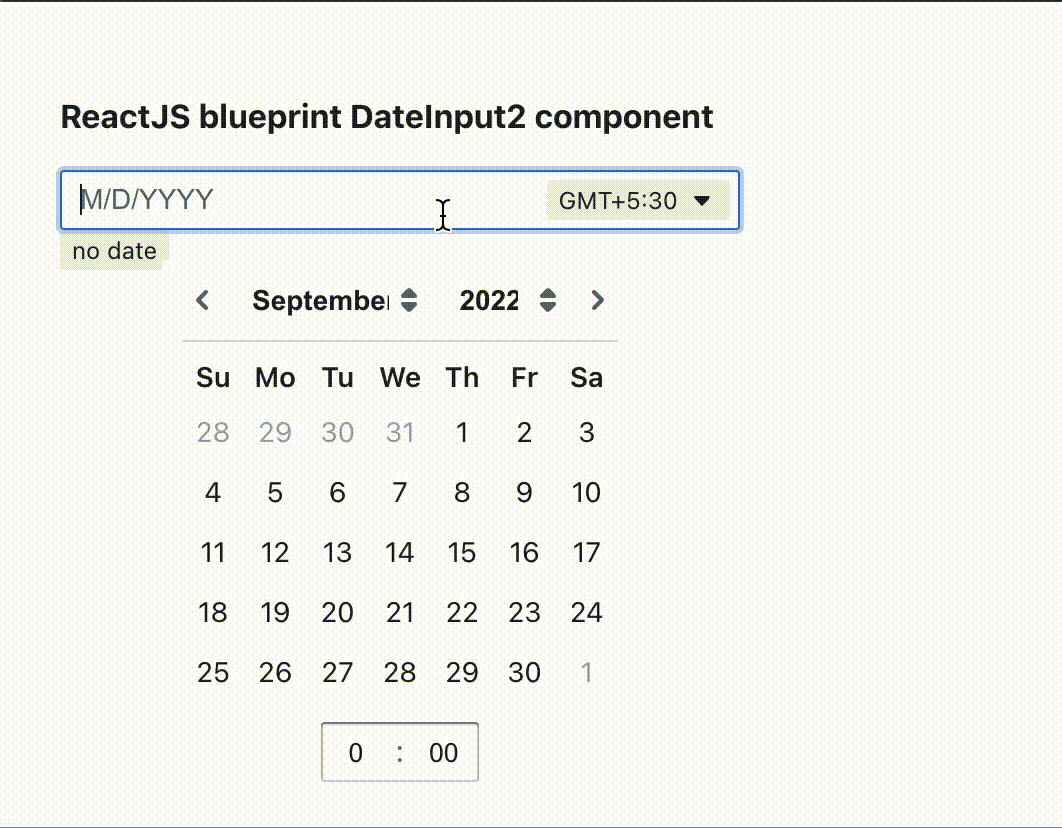The image size is (1062, 828).
Task: Click the minute field in time picker
Action: (443, 752)
